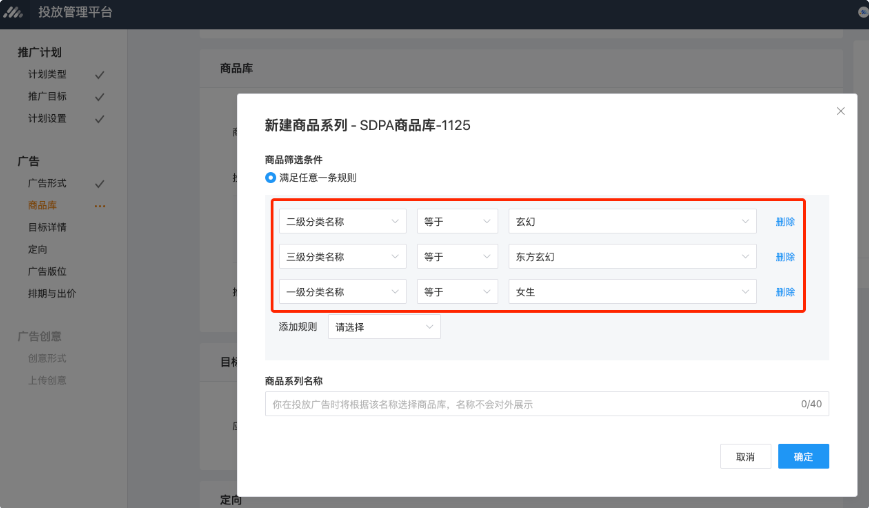
Task: Click the 广告创意 sidebar heading
Action: tap(39, 336)
